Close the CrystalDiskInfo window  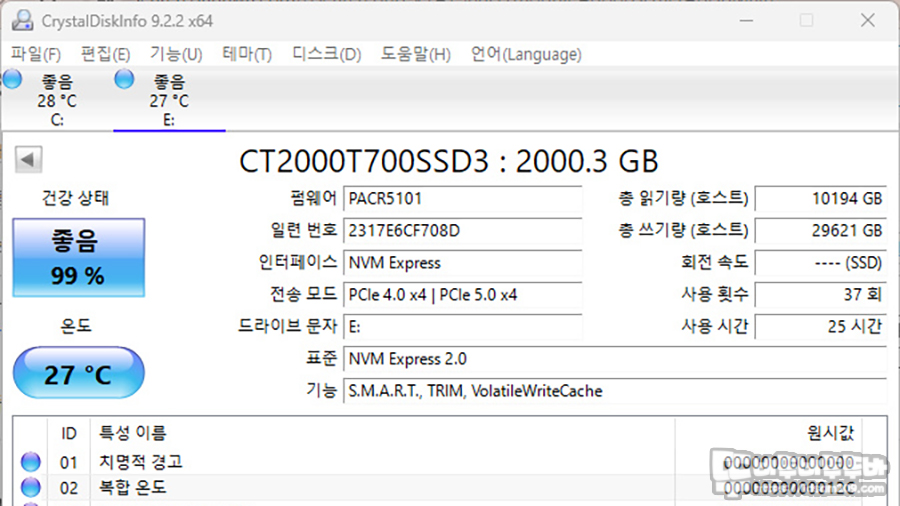[x=868, y=21]
